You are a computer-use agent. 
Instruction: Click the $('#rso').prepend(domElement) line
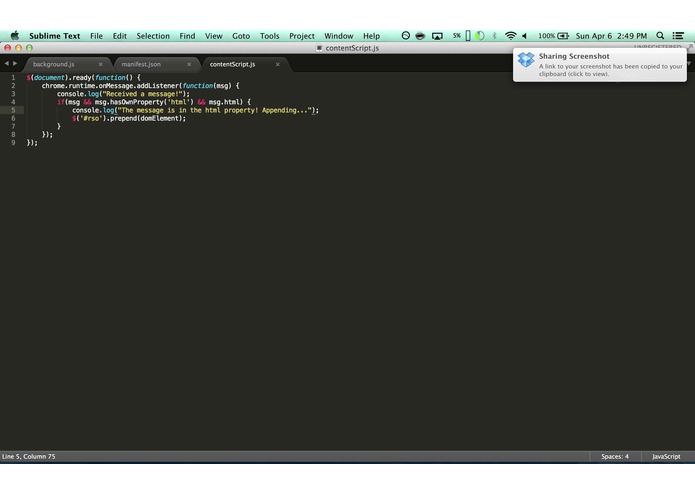pyautogui.click(x=129, y=118)
